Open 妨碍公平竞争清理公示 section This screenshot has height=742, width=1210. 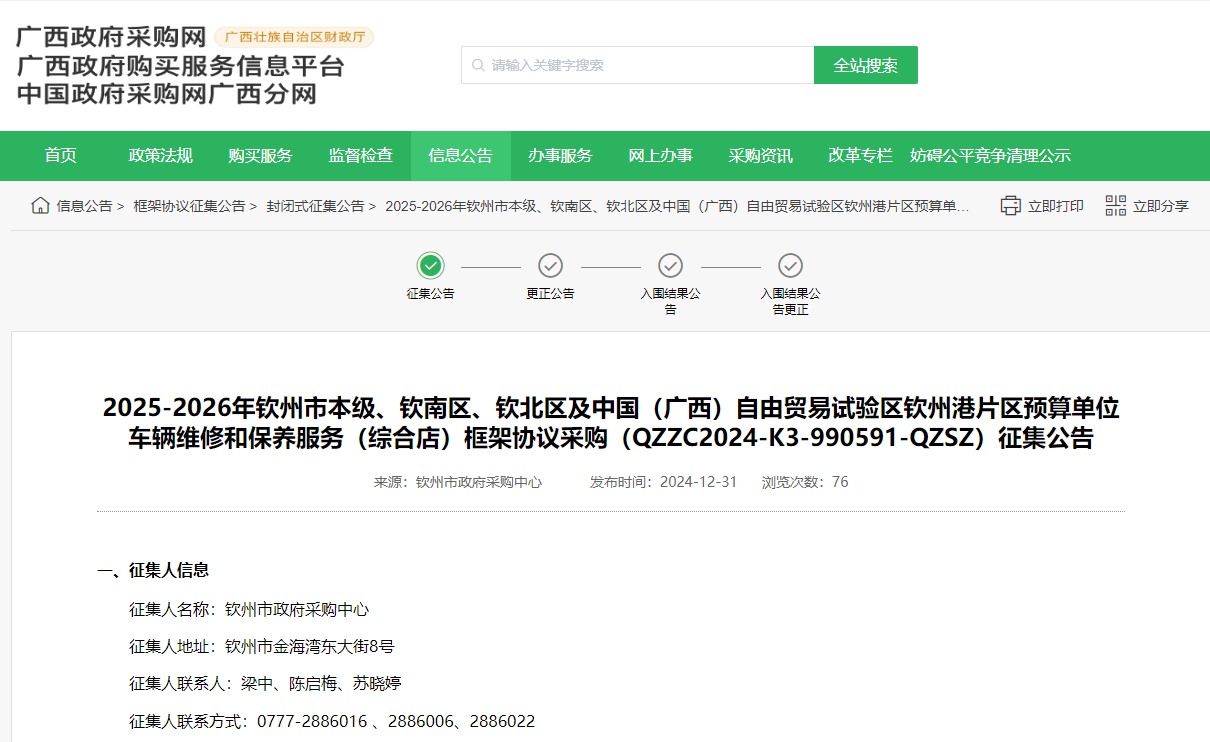click(990, 156)
